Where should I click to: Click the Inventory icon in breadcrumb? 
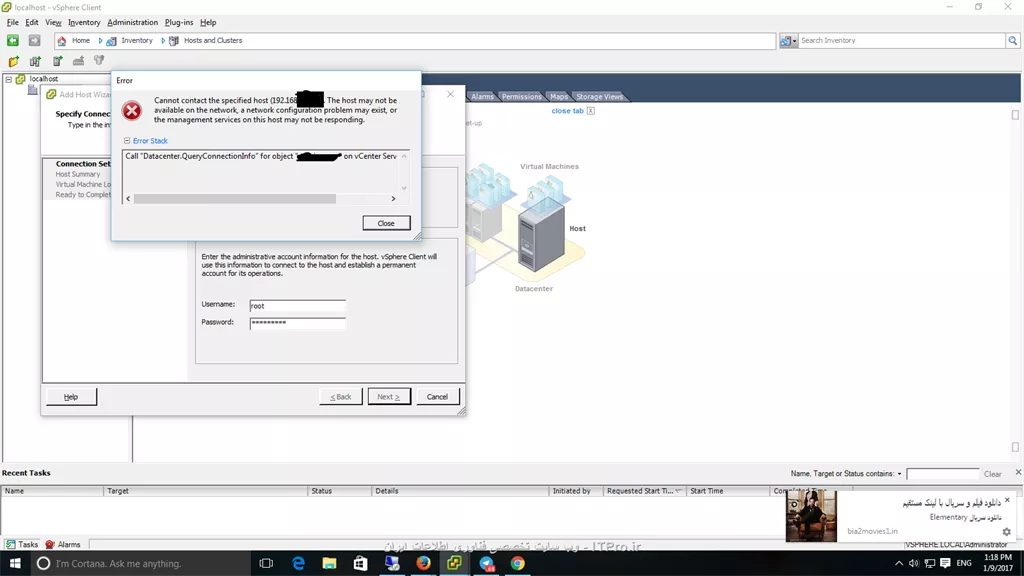point(111,40)
